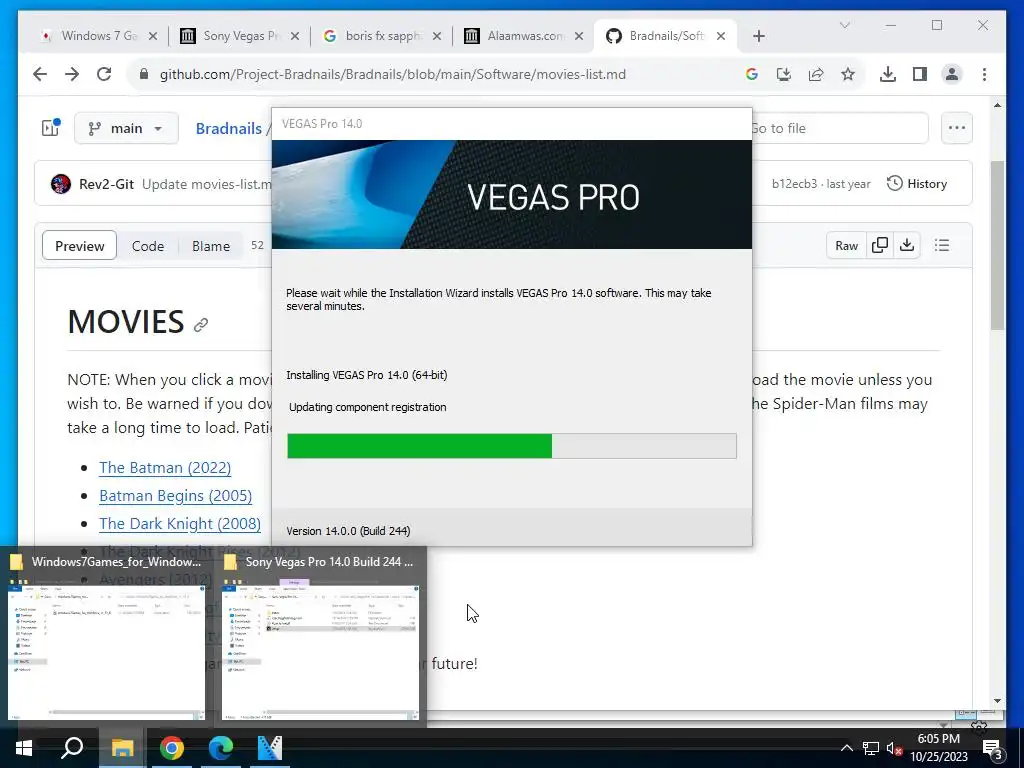The image size is (1024, 768).
Task: Open Rev2-Git author link
Action: tap(106, 184)
